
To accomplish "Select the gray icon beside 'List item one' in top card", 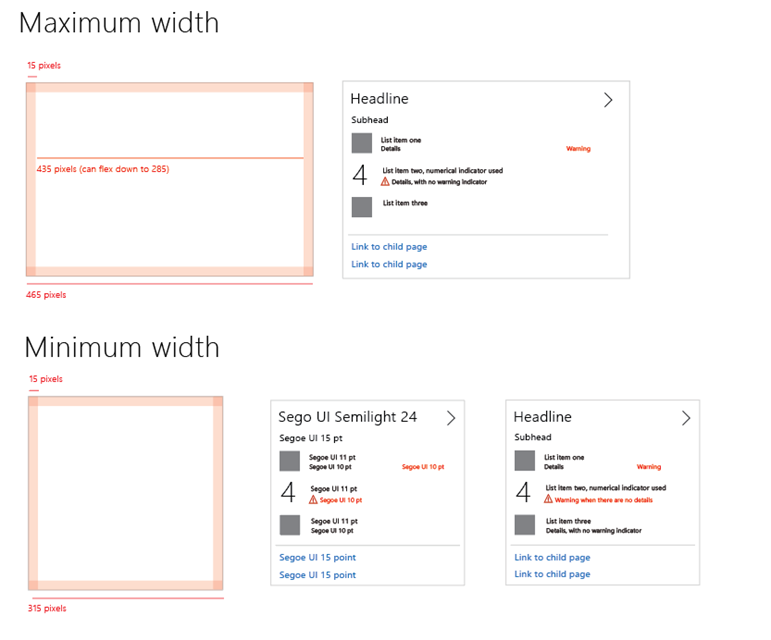I will pos(362,143).
